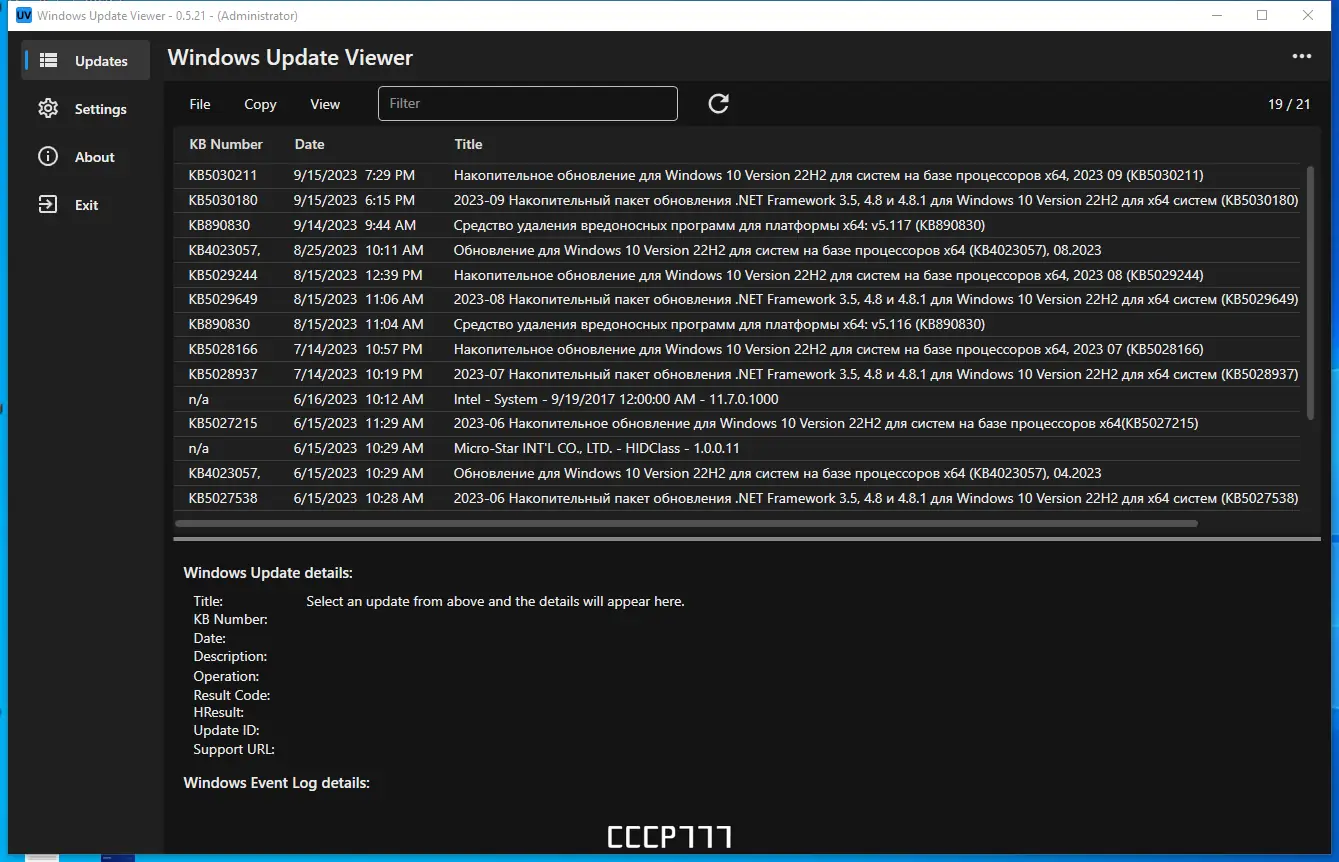Select the Intel - System driver row

738,399
